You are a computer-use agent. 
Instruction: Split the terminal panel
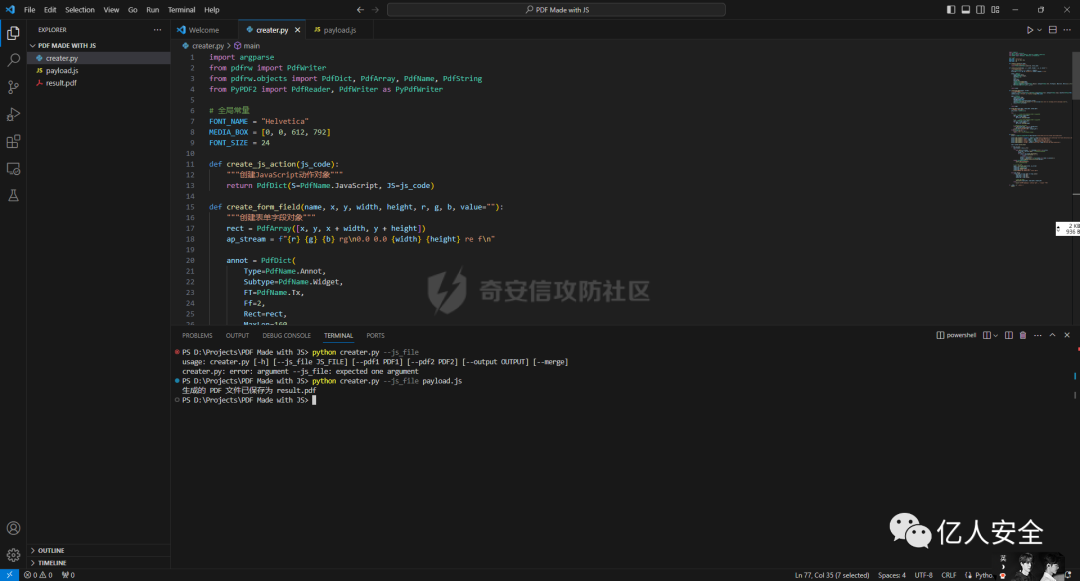pyautogui.click(x=1008, y=335)
